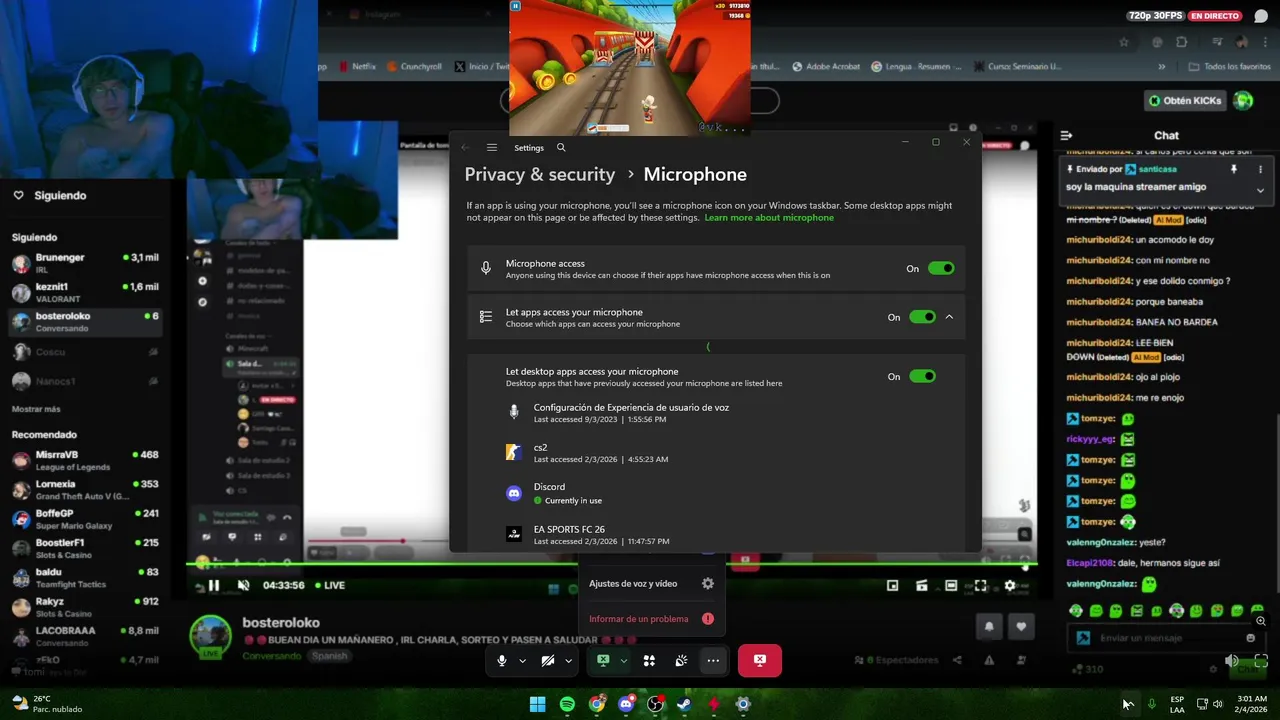Go back to Privacy & security
Image resolution: width=1280 pixels, height=720 pixels.
[540, 174]
